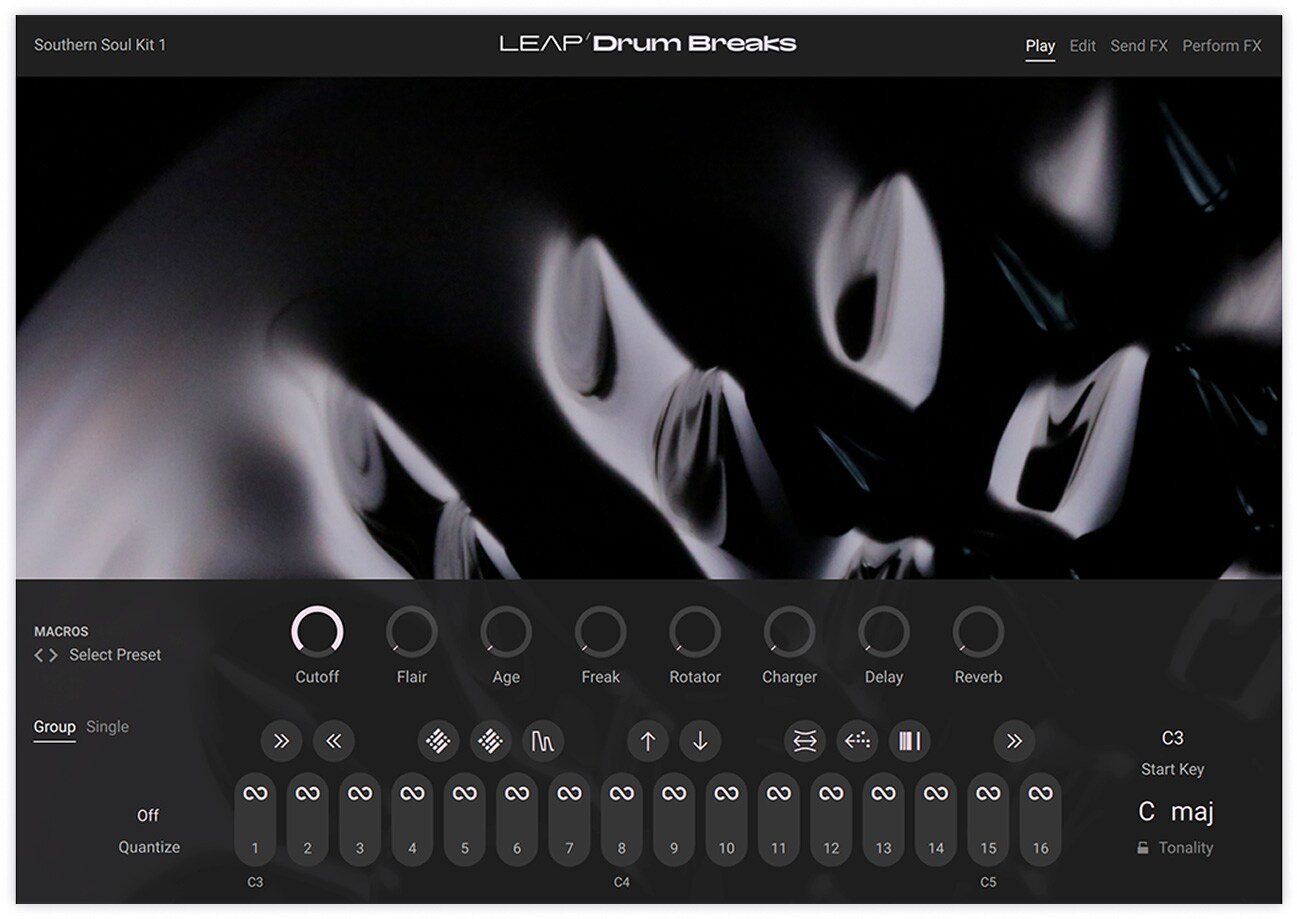Open the Start Key C3 selector

point(1172,738)
